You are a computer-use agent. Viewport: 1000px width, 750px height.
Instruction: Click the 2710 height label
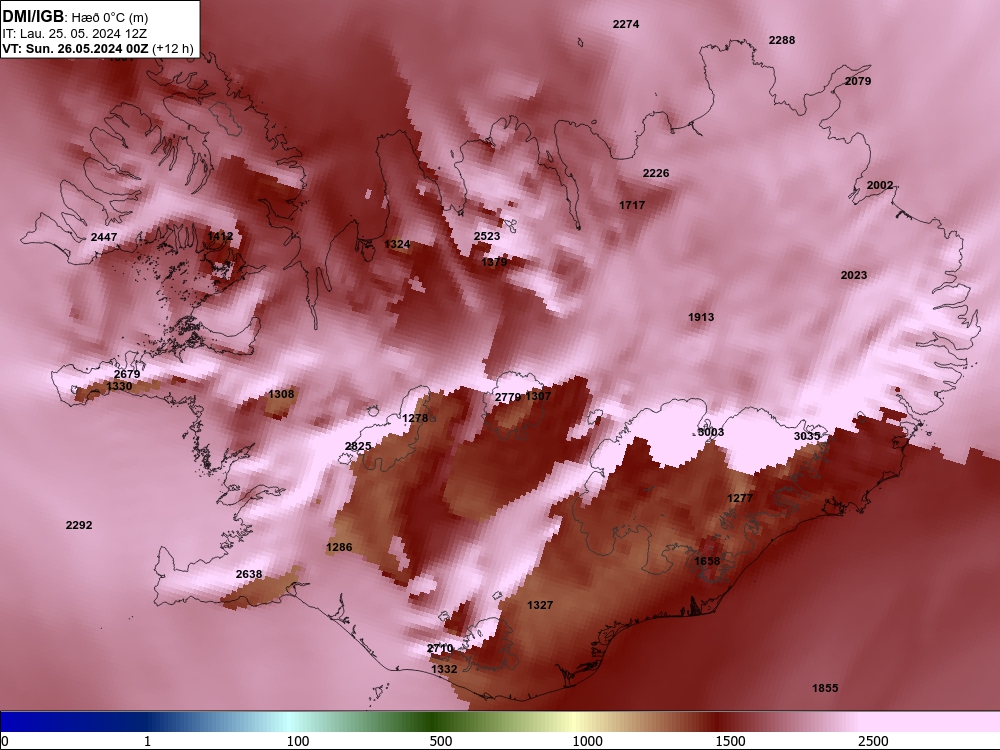[x=440, y=649]
